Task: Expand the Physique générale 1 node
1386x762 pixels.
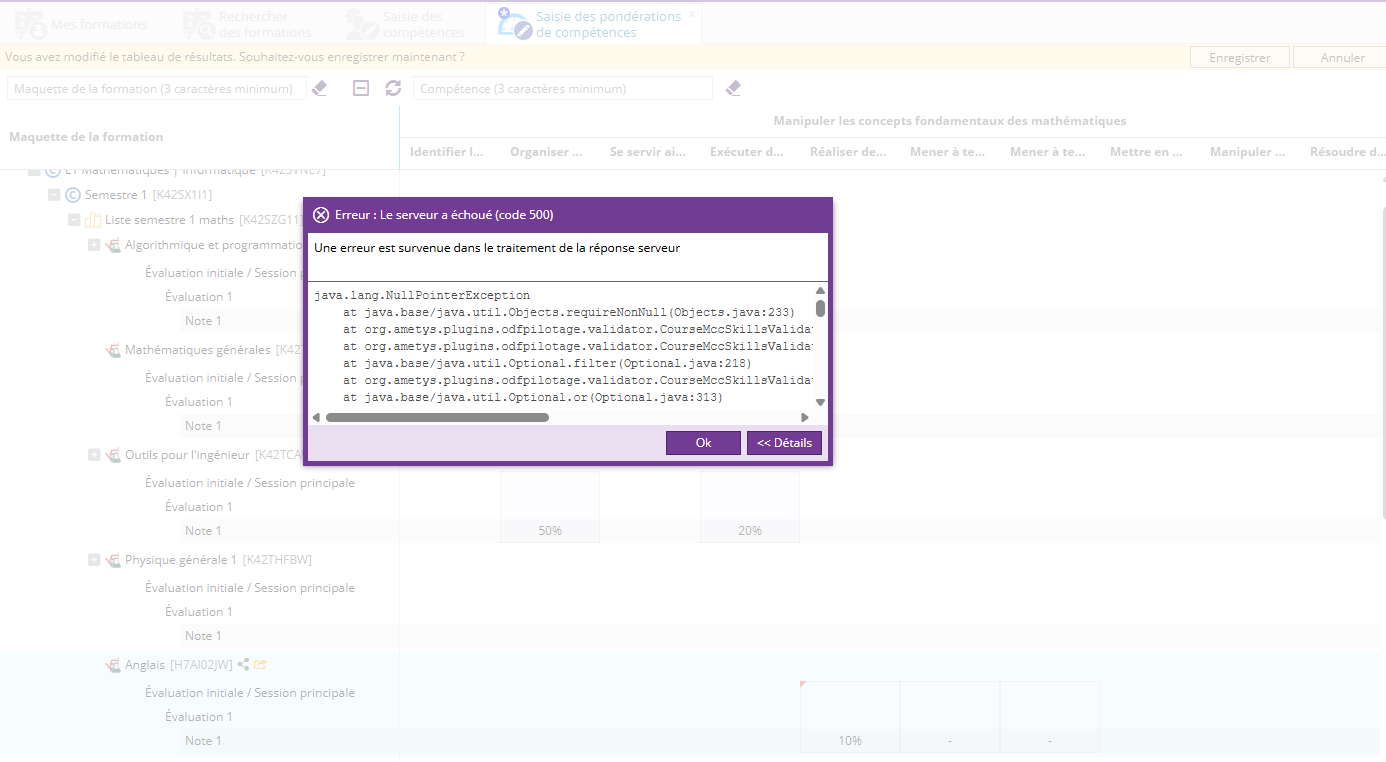Action: 94,560
